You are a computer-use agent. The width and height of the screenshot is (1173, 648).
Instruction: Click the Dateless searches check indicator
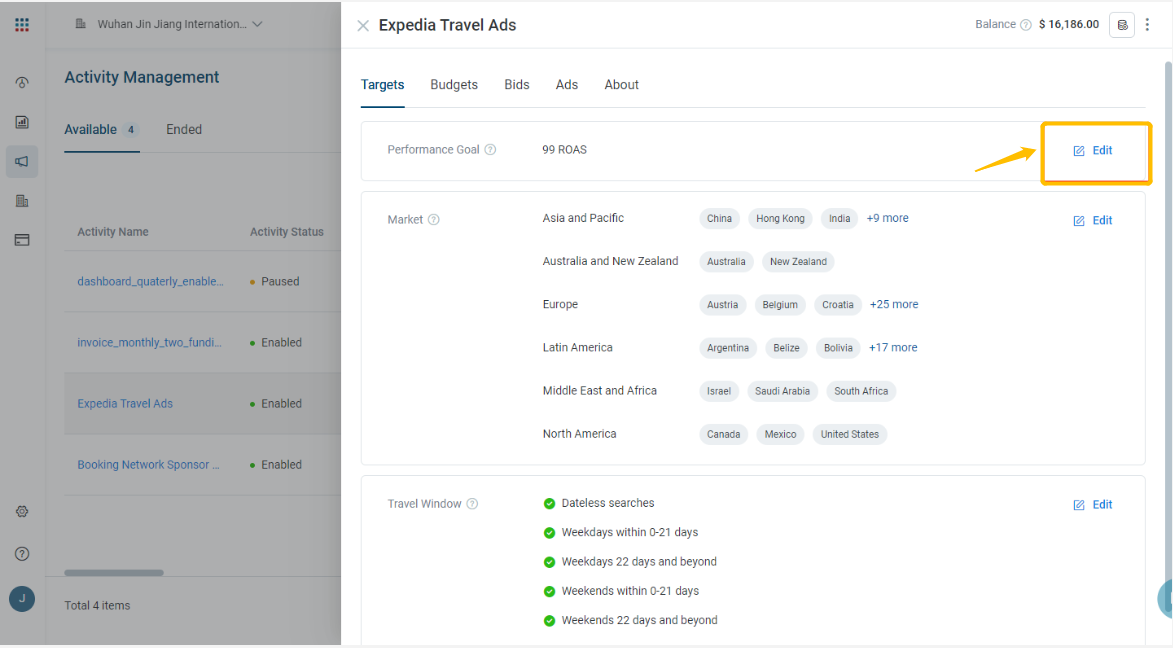click(549, 503)
